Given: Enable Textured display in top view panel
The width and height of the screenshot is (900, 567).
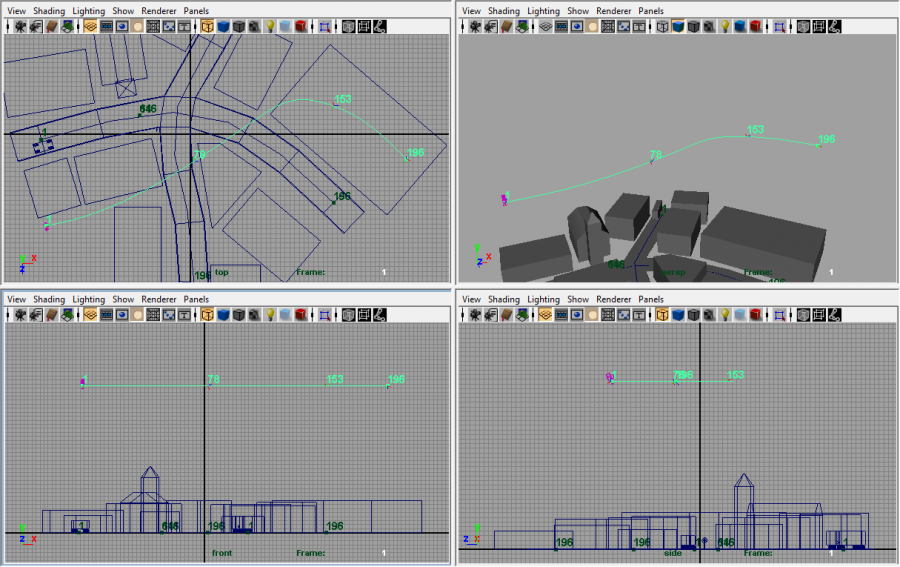Looking at the screenshot, I should [254, 26].
